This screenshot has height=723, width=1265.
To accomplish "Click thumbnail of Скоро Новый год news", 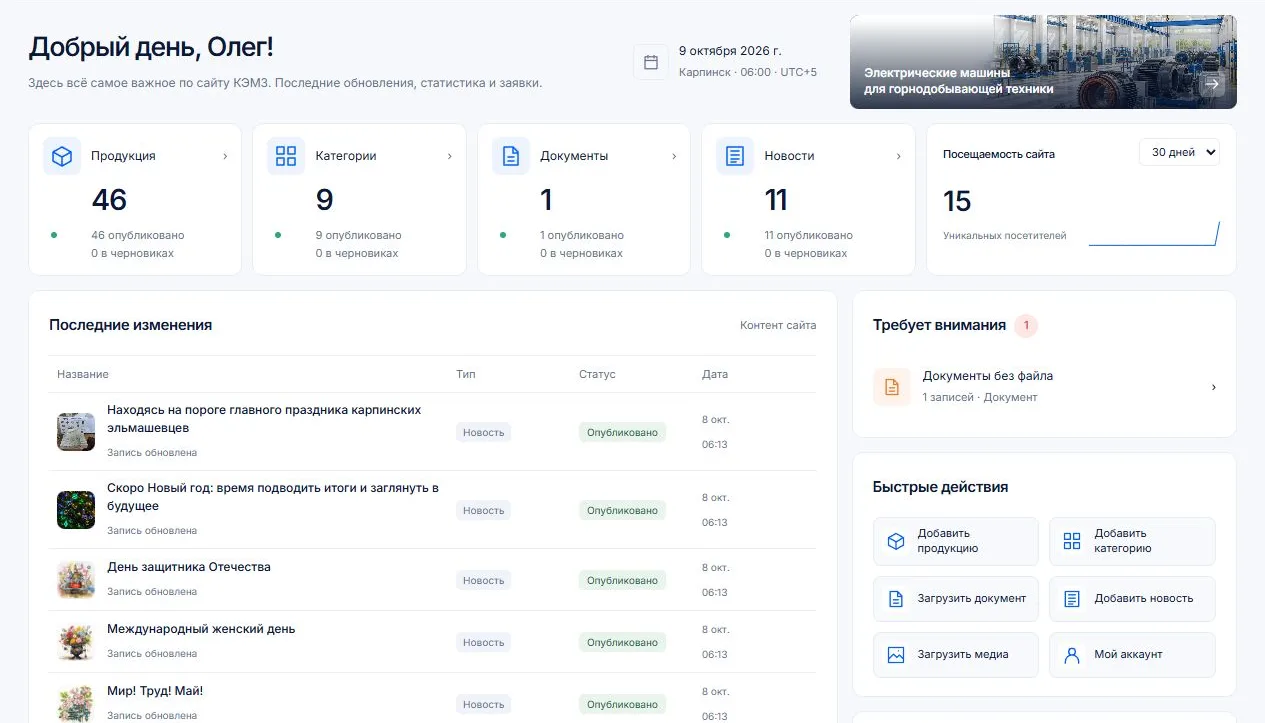I will [76, 510].
